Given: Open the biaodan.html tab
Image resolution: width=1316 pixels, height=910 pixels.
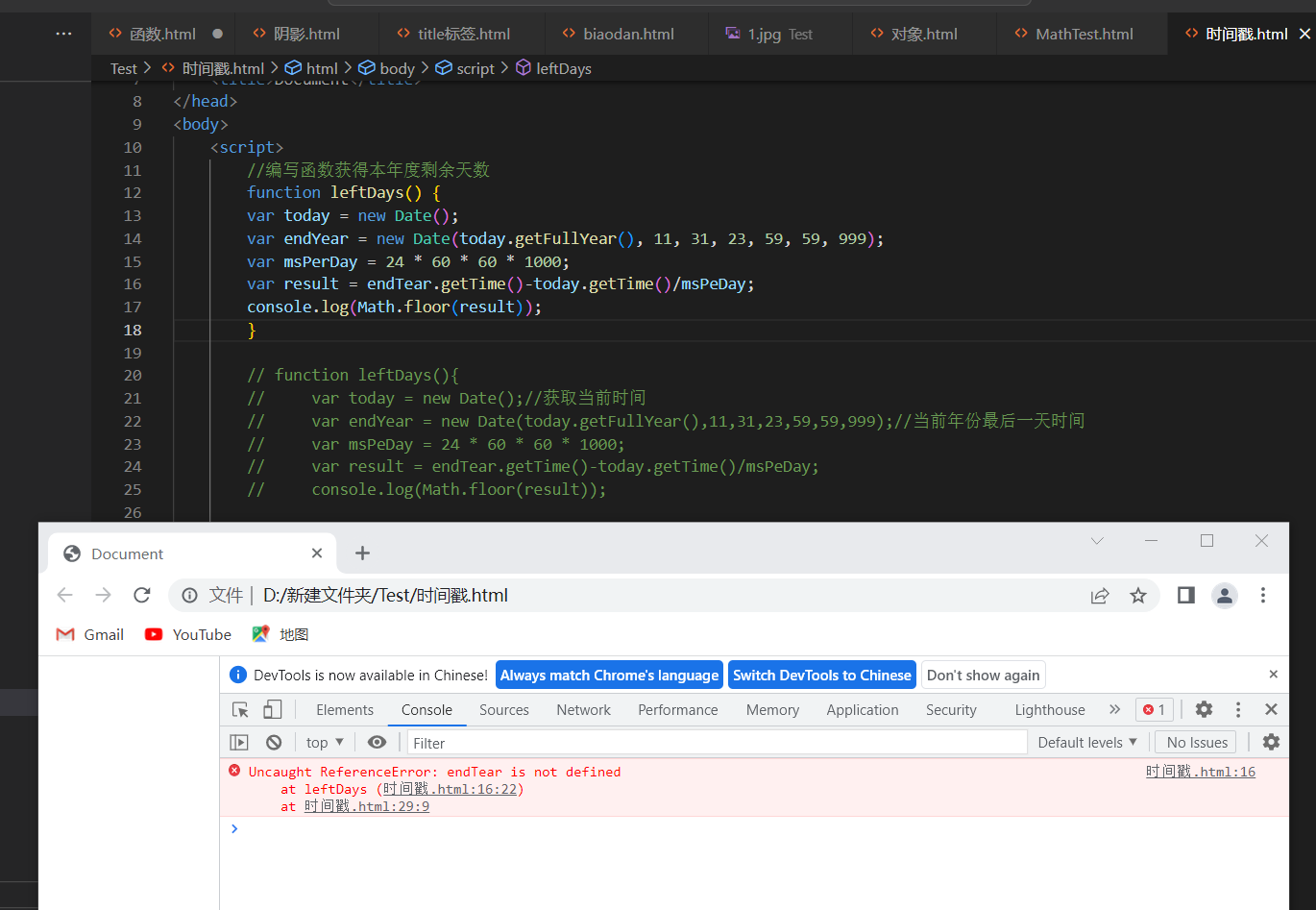Looking at the screenshot, I should (x=628, y=34).
